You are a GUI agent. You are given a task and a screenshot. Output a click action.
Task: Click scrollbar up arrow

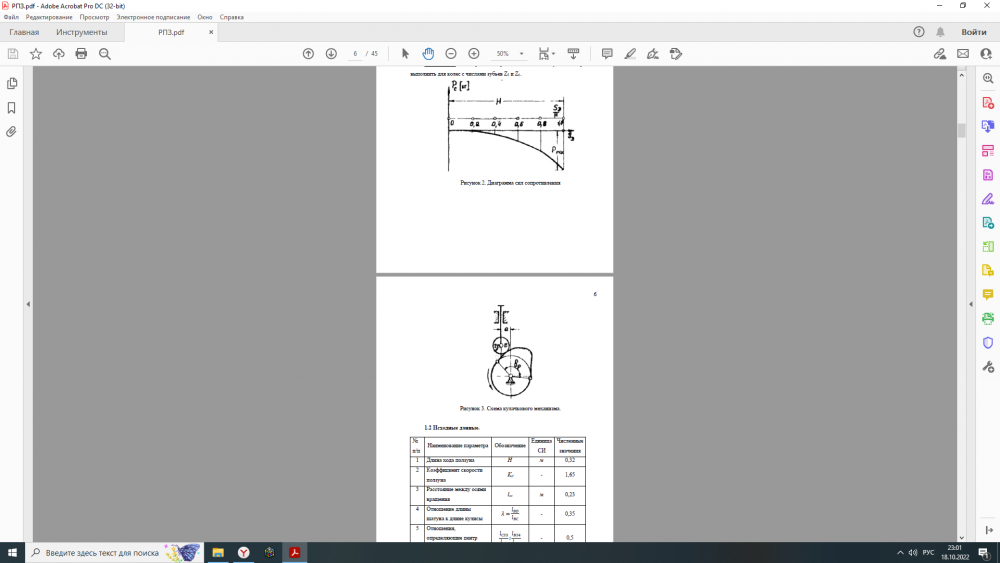[962, 75]
